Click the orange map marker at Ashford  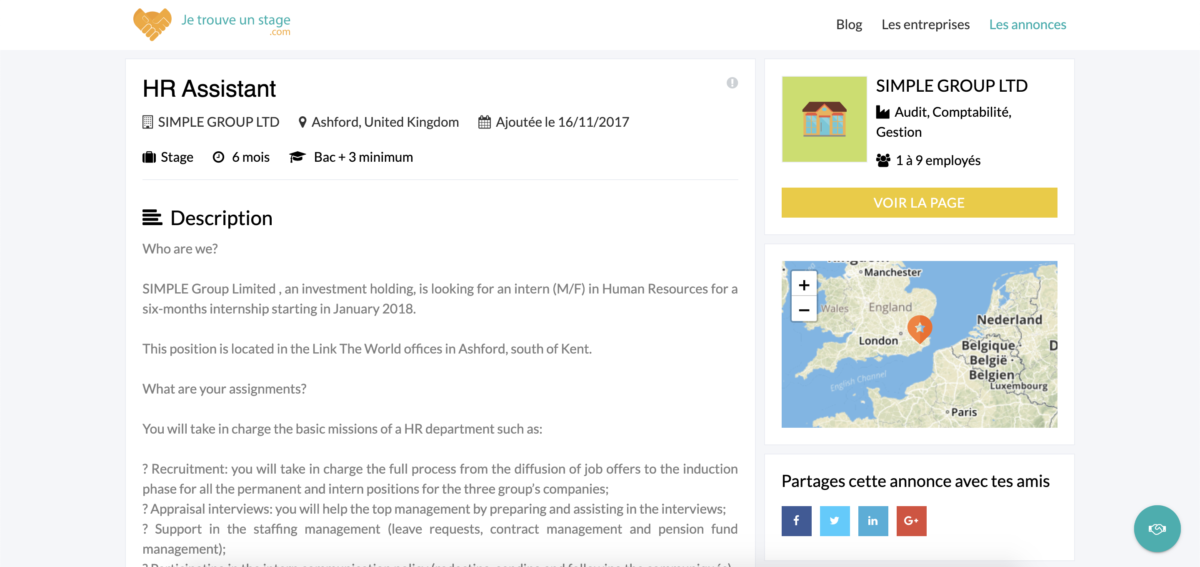point(919,328)
